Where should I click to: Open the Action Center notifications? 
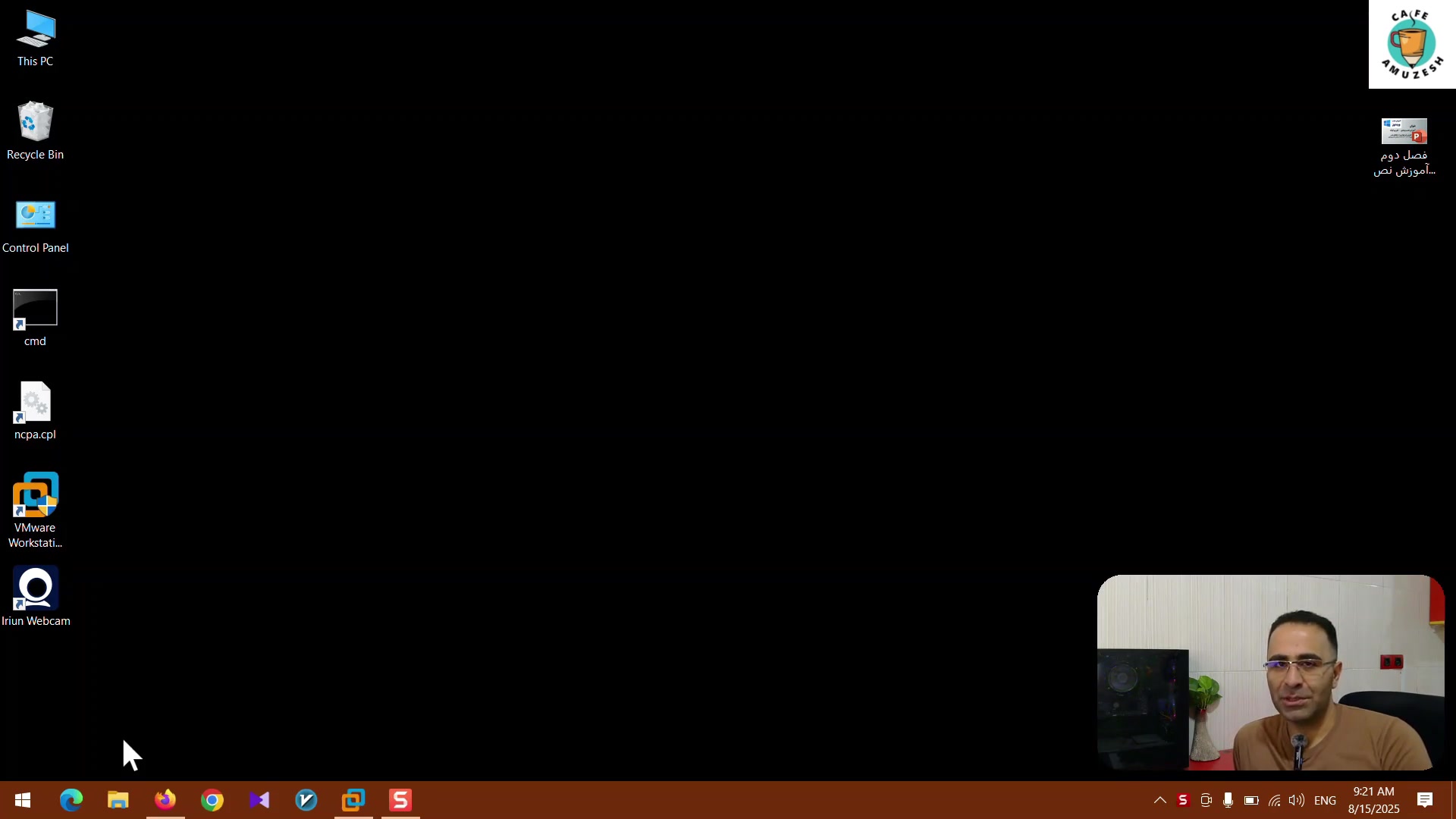1425,800
